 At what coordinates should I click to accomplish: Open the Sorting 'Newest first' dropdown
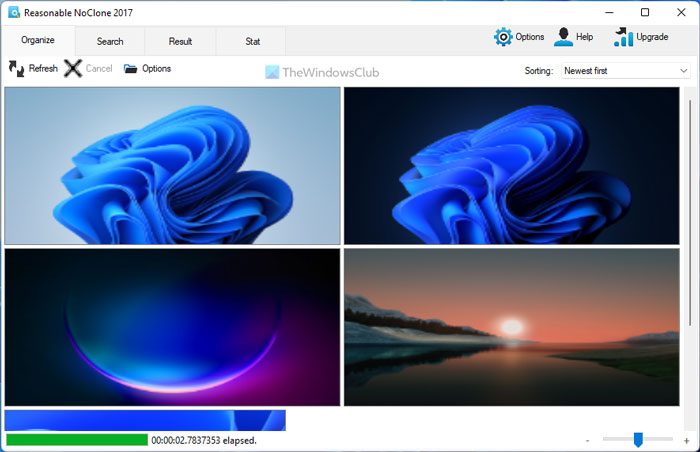tap(625, 71)
